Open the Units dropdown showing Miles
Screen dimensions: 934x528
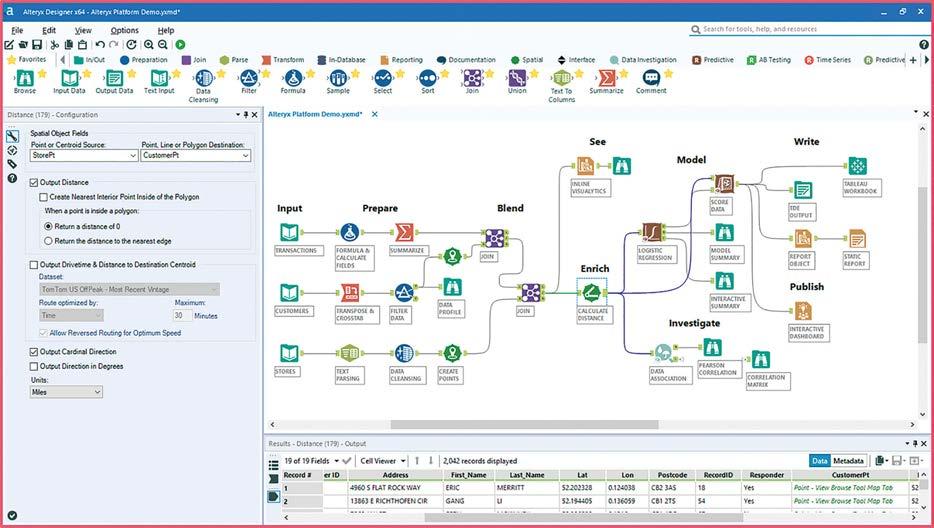click(66, 392)
